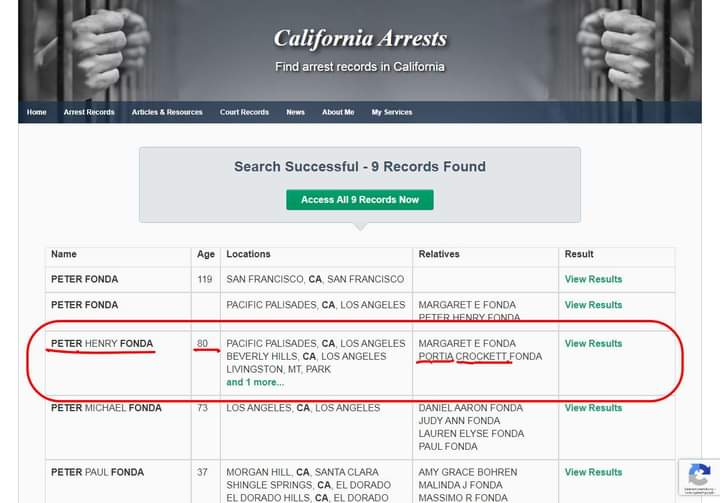Navigate to Court Records
The image size is (720, 503).
pos(244,112)
